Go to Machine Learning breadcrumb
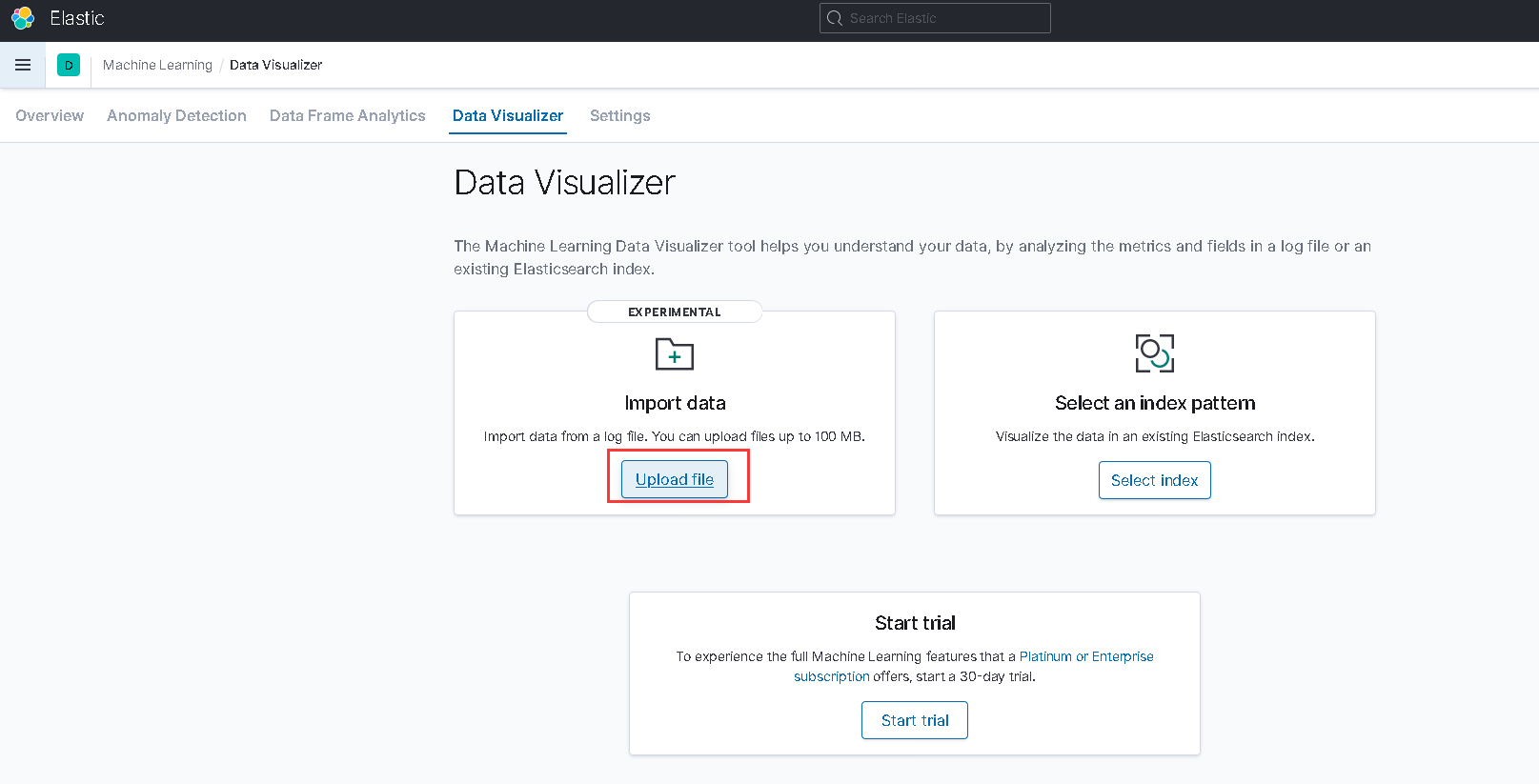This screenshot has width=1539, height=784. click(157, 65)
